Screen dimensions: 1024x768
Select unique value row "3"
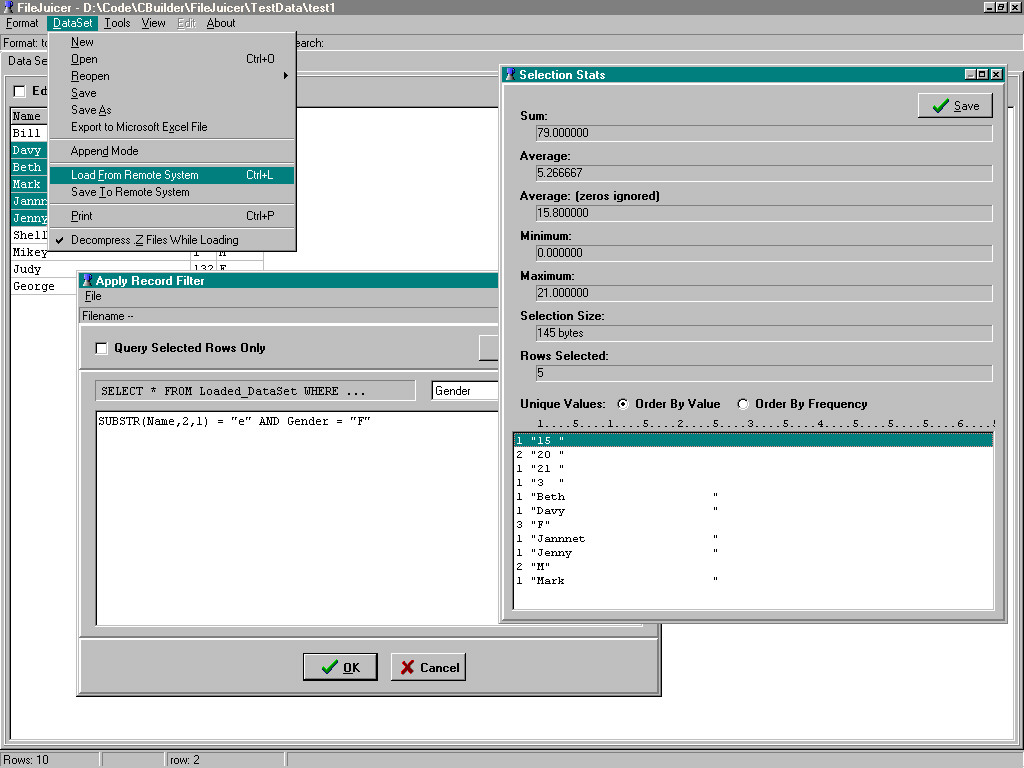754,483
